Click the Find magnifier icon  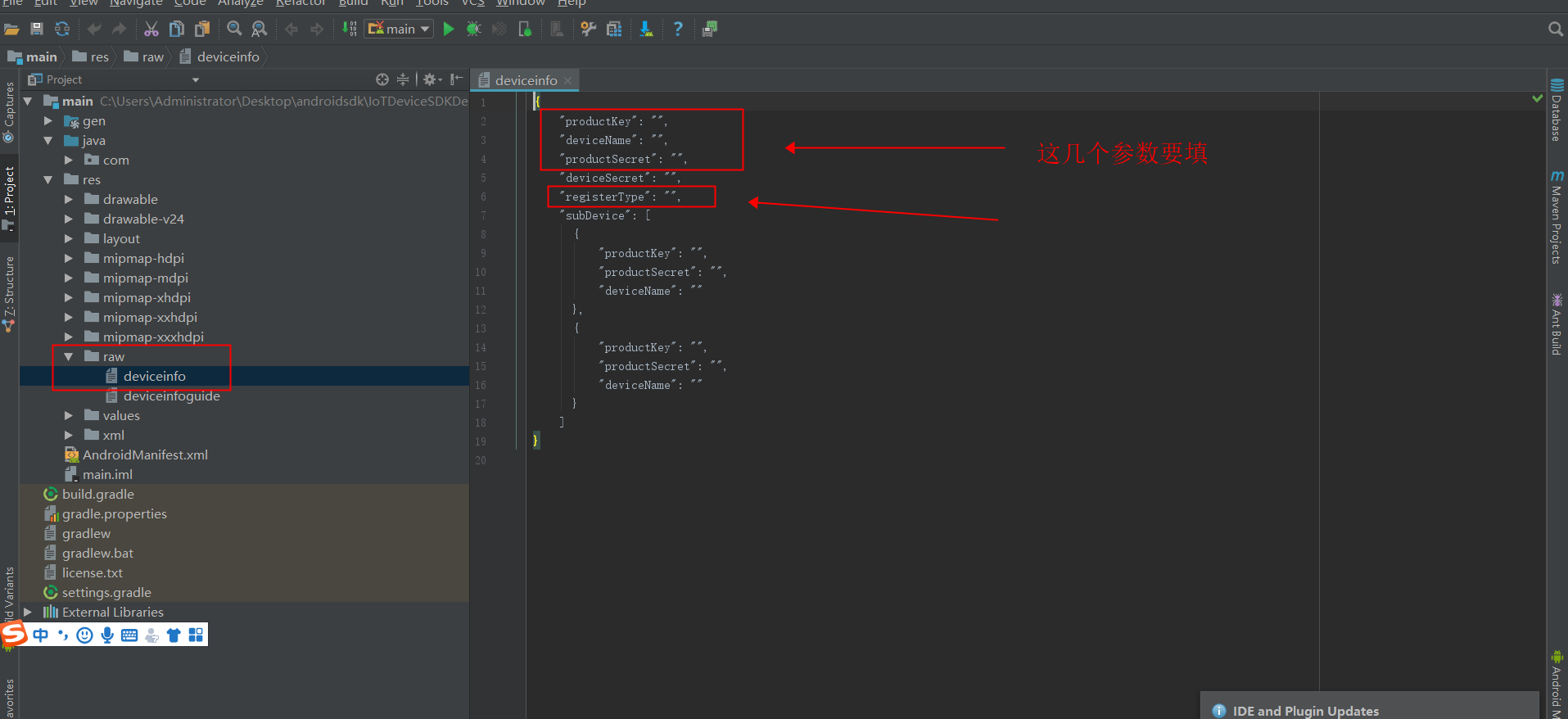(x=234, y=29)
